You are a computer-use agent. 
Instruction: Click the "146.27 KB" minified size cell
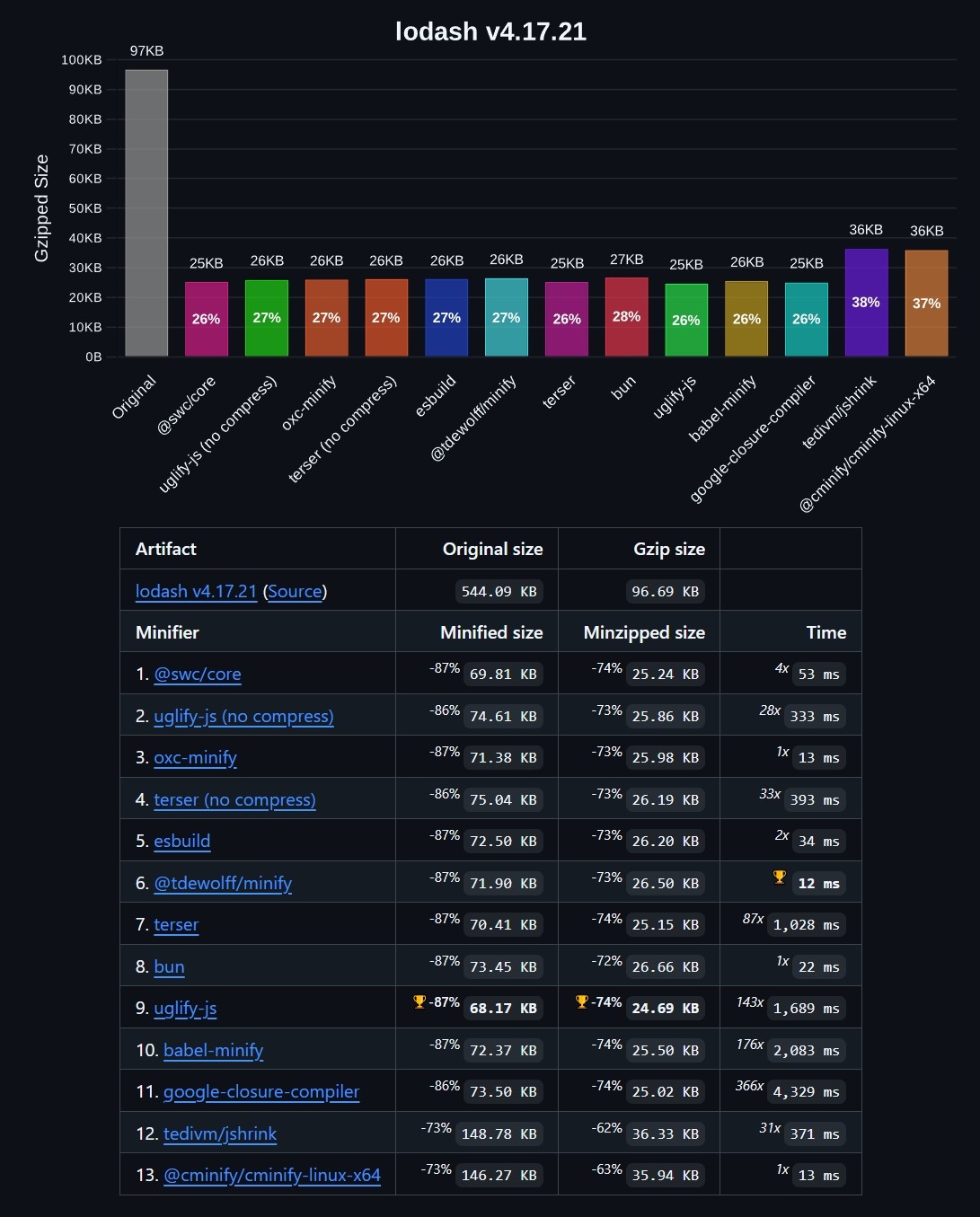pos(499,1176)
